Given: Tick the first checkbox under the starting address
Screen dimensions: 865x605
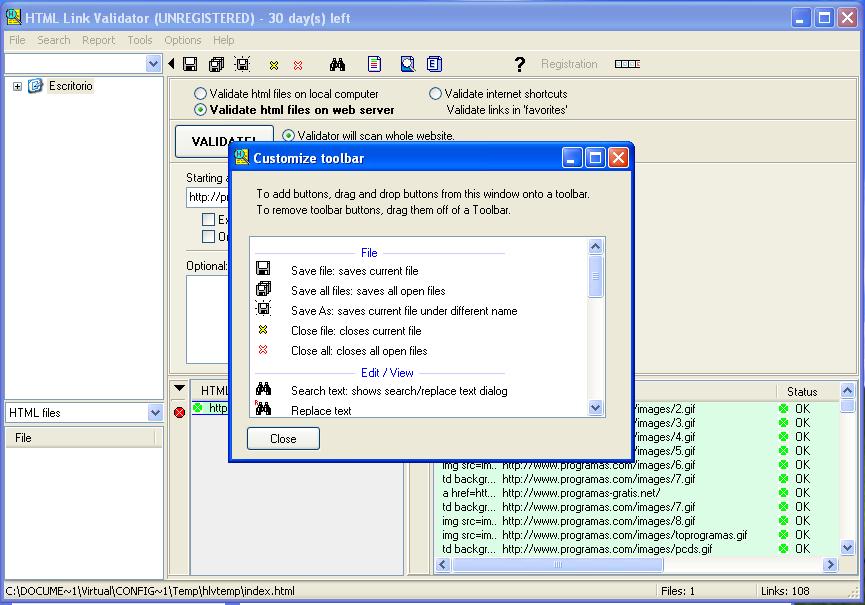Looking at the screenshot, I should pos(208,219).
